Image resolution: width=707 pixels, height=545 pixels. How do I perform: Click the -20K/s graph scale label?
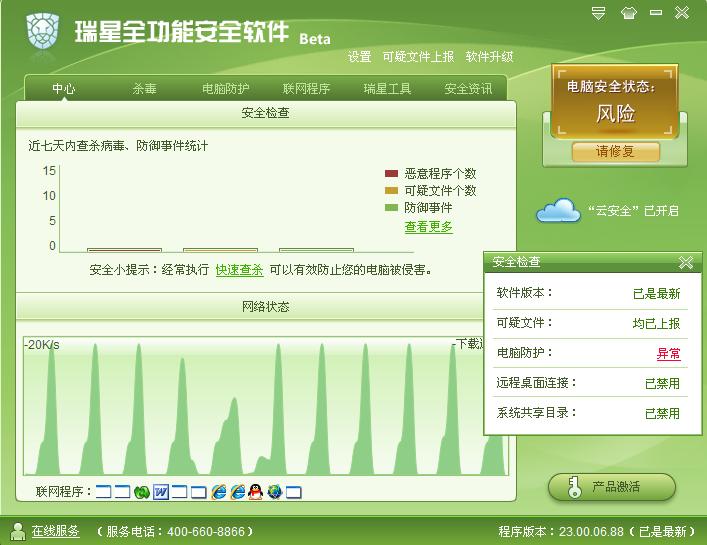(x=41, y=345)
